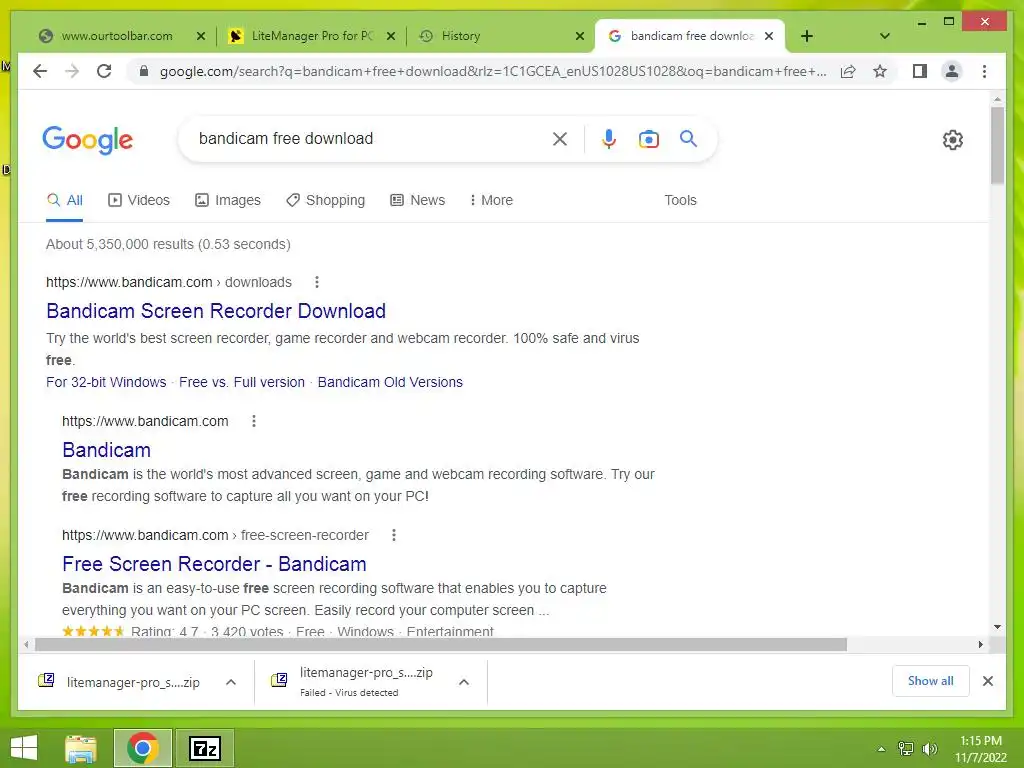Show hidden system tray icons
Screen dimensions: 1024x768
(x=881, y=749)
